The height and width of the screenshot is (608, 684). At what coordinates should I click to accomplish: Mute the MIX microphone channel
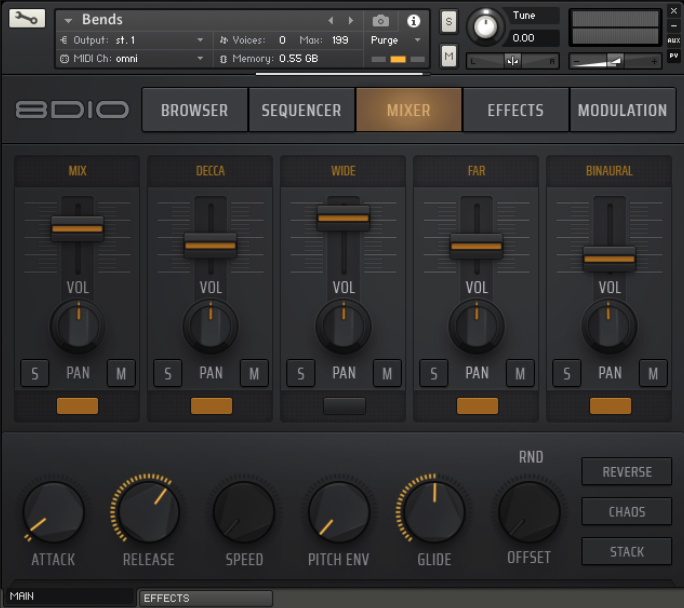[121, 373]
